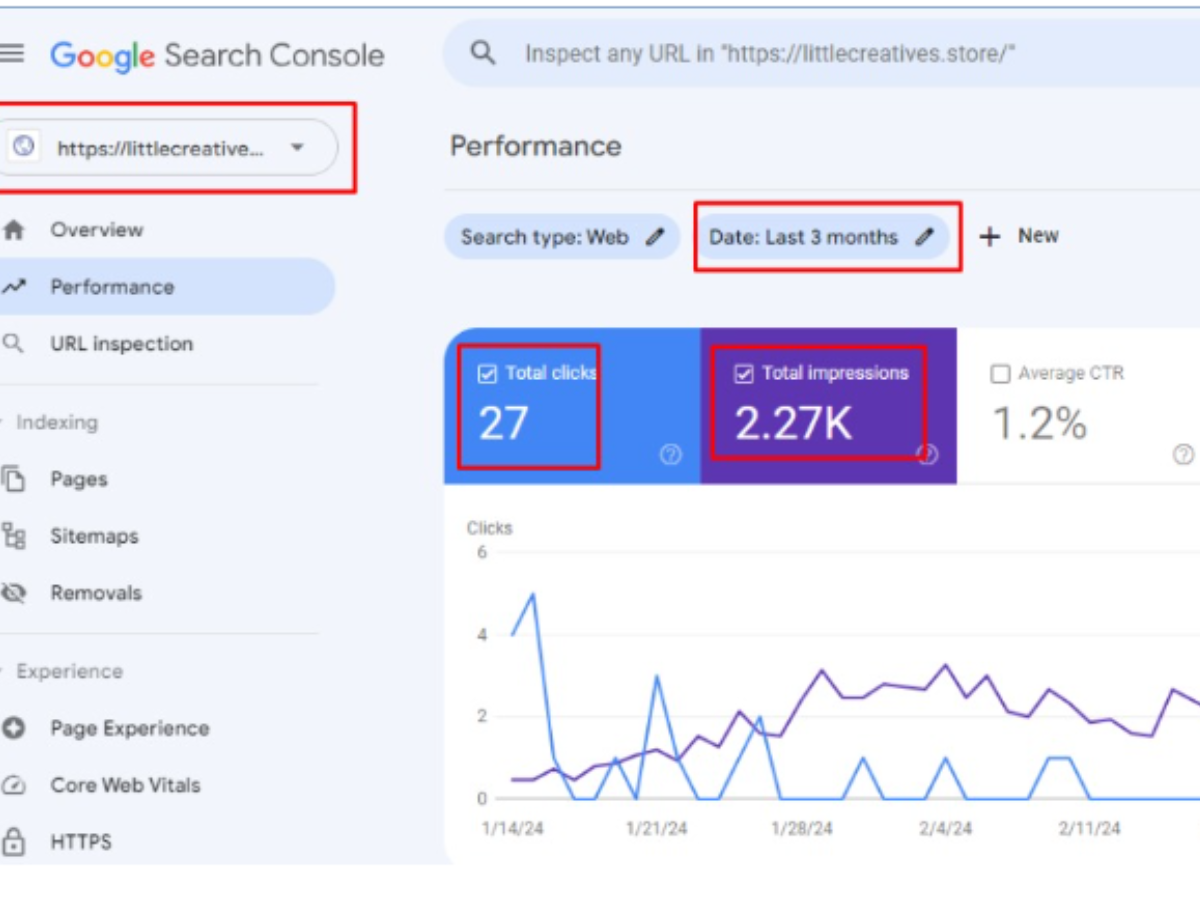Add a New filter
This screenshot has width=1200, height=900.
tap(1020, 236)
